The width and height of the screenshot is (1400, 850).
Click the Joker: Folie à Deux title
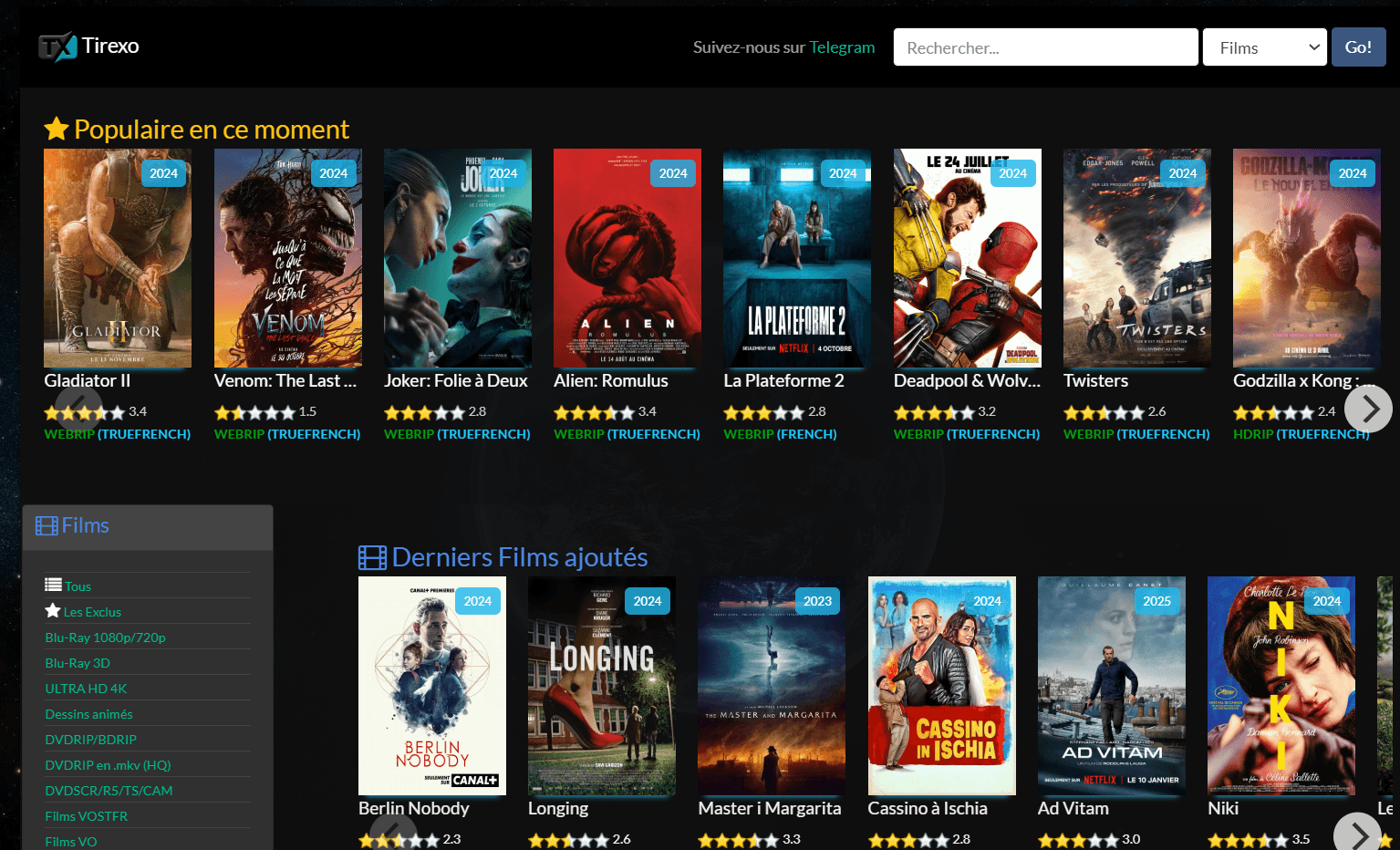456,381
